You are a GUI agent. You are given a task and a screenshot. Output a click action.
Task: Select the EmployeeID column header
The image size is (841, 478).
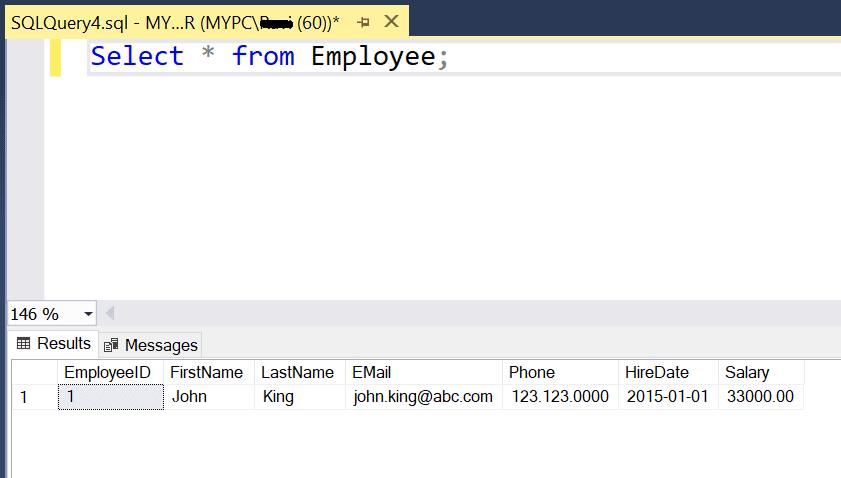click(x=108, y=372)
